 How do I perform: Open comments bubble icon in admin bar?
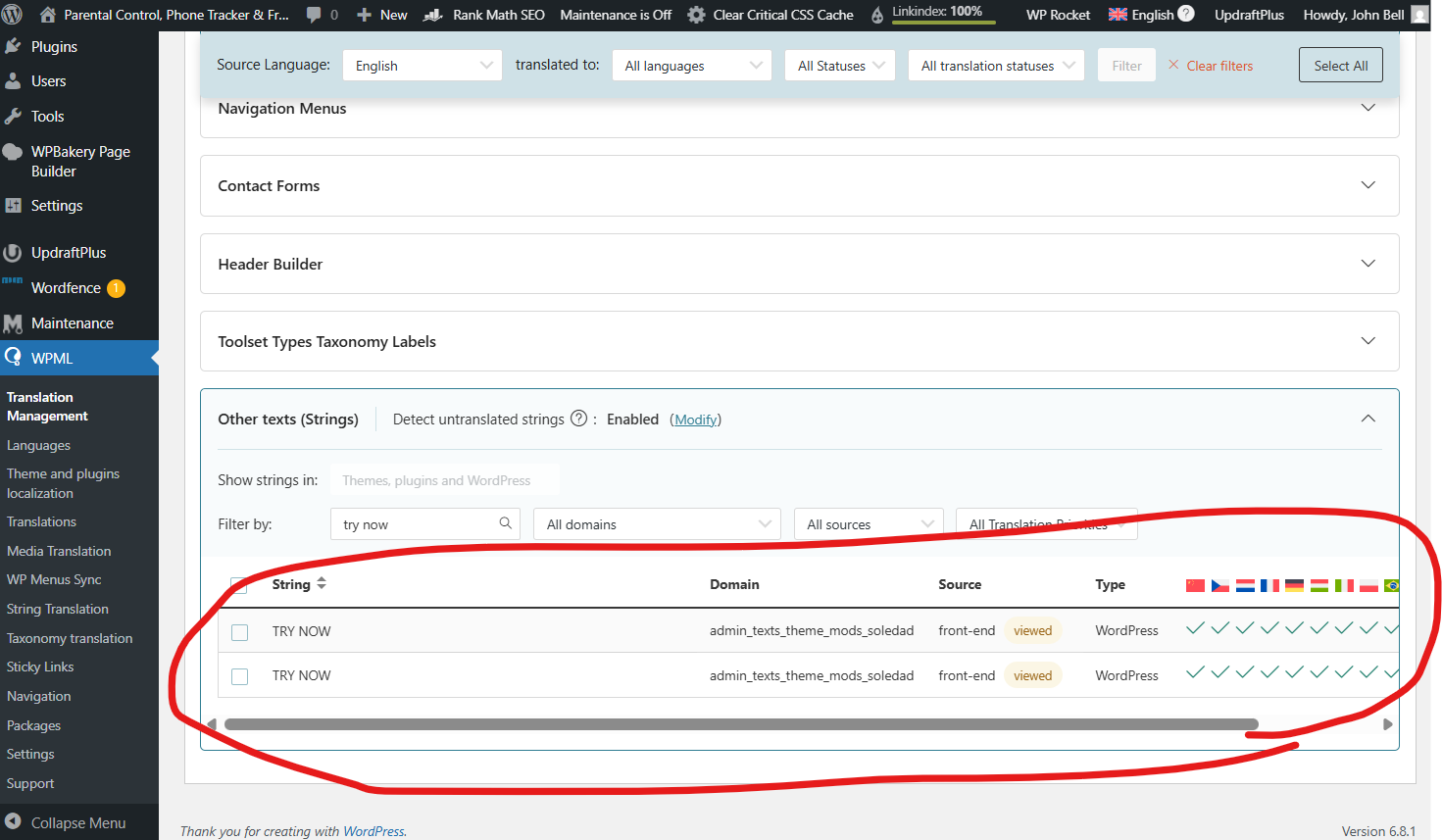coord(314,15)
